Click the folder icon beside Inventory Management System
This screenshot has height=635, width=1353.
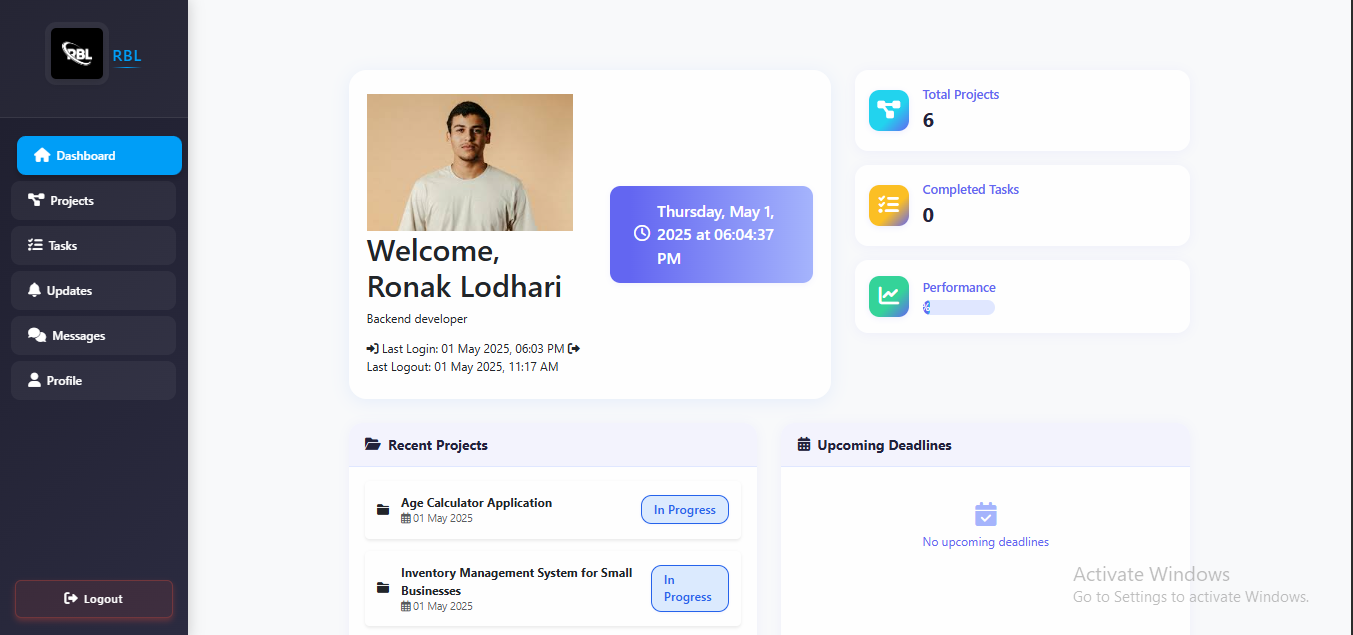click(x=383, y=588)
